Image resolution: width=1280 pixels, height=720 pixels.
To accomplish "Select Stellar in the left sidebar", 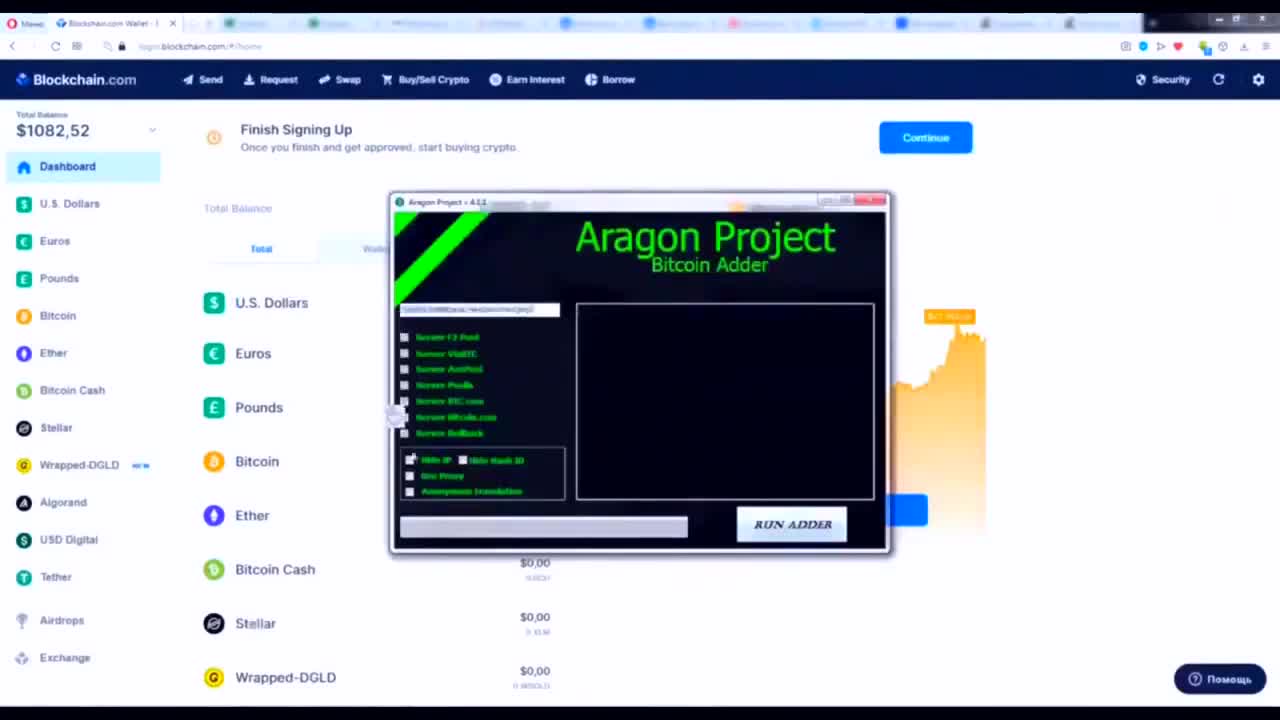I will (x=45, y=428).
